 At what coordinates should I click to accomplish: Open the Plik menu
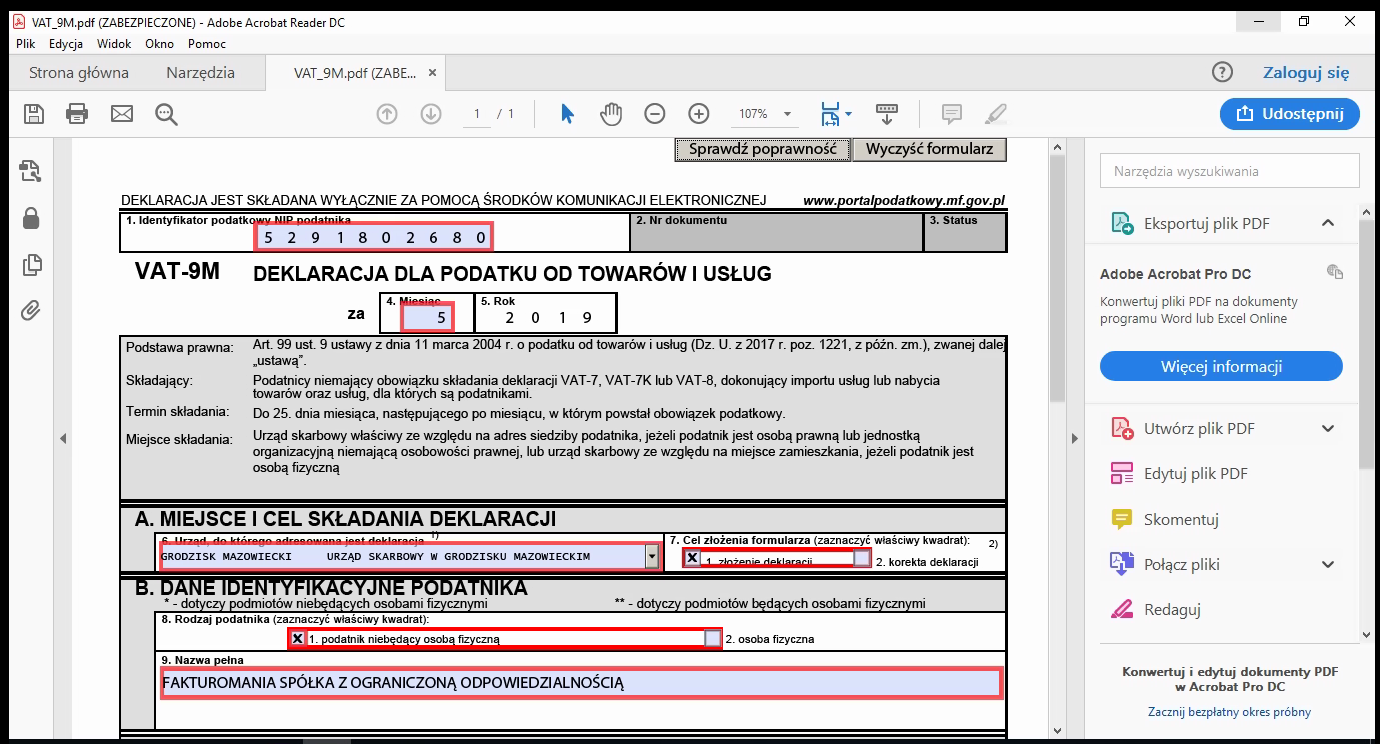(26, 44)
